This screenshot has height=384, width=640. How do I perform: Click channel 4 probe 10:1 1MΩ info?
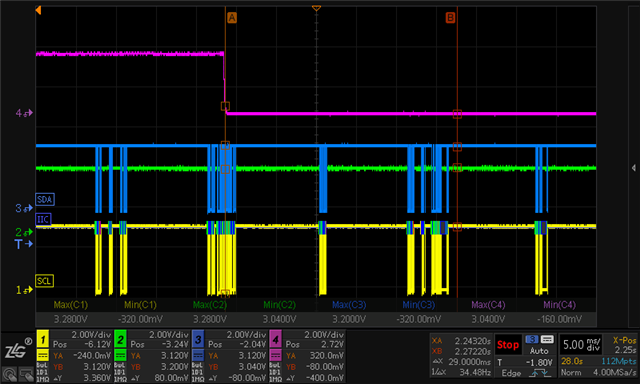pos(275,372)
